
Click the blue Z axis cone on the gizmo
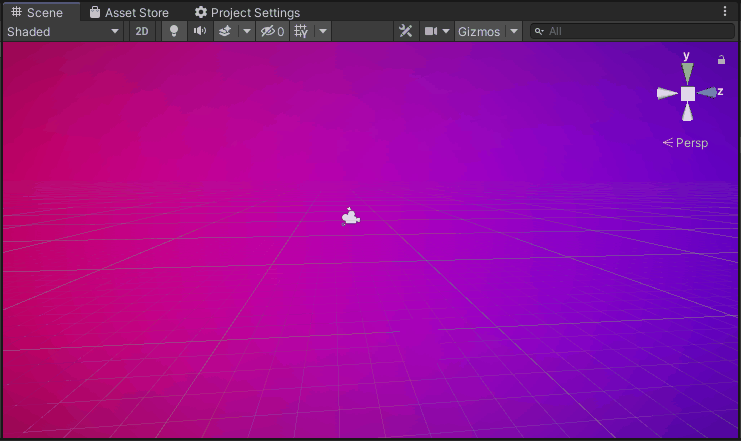708,93
